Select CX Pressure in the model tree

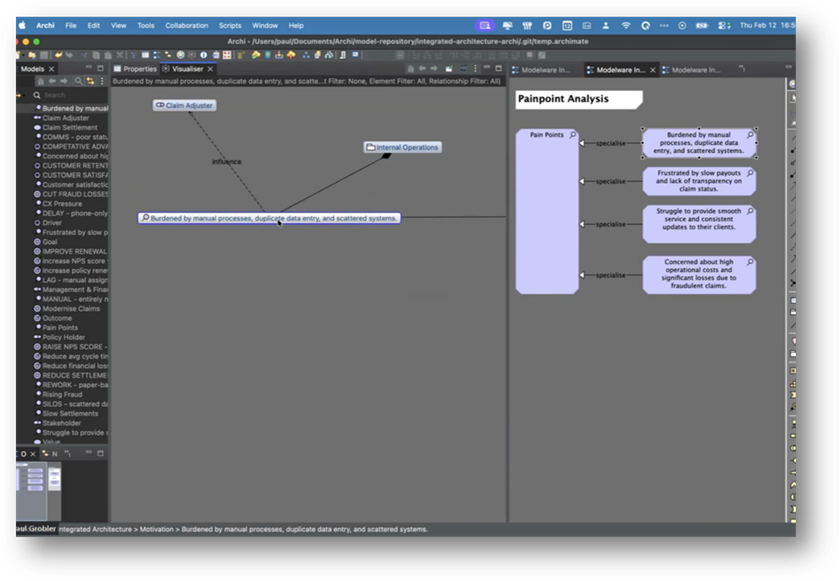coord(62,204)
